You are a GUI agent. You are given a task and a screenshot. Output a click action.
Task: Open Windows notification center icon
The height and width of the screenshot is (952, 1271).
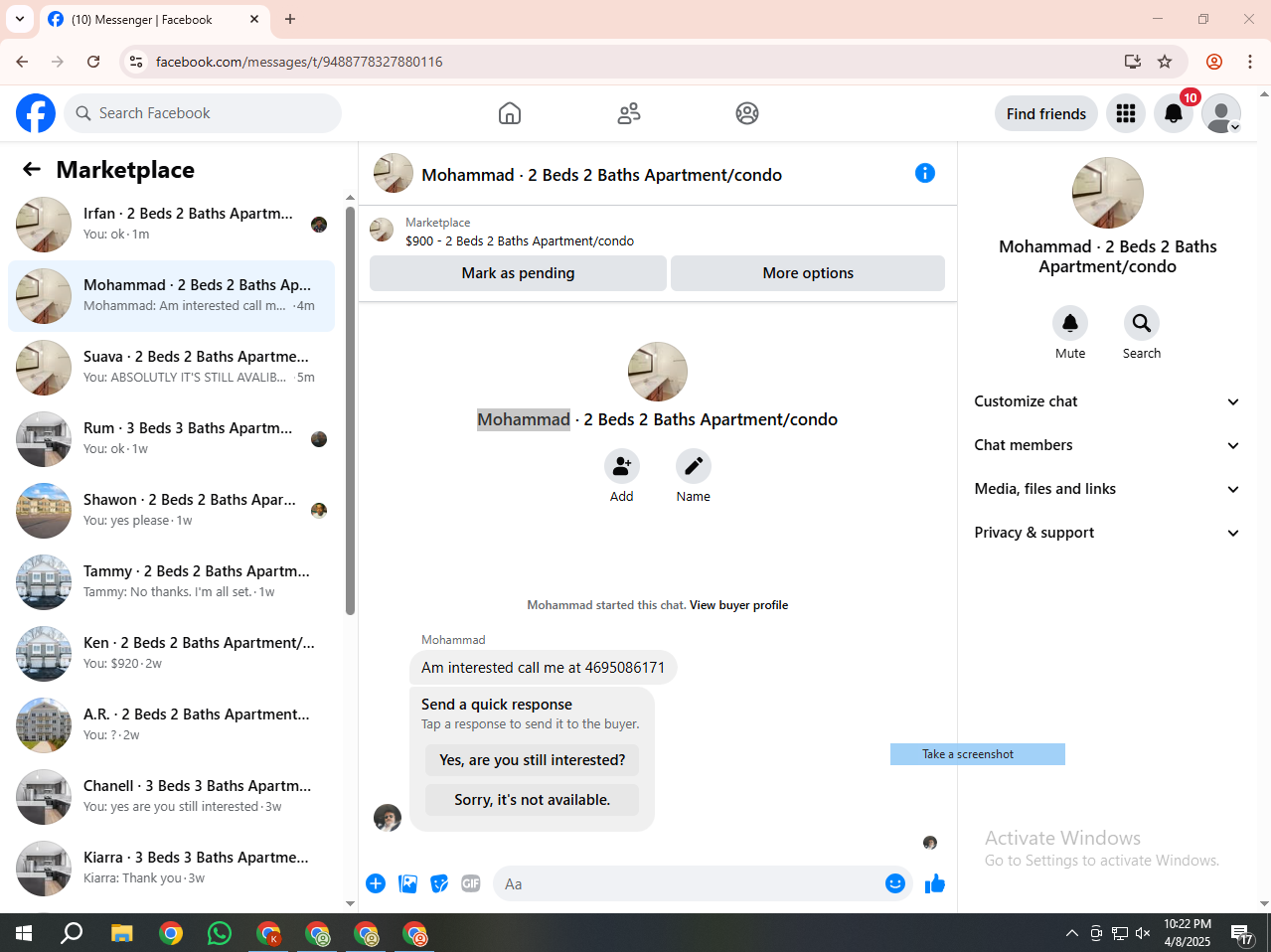point(1241,933)
